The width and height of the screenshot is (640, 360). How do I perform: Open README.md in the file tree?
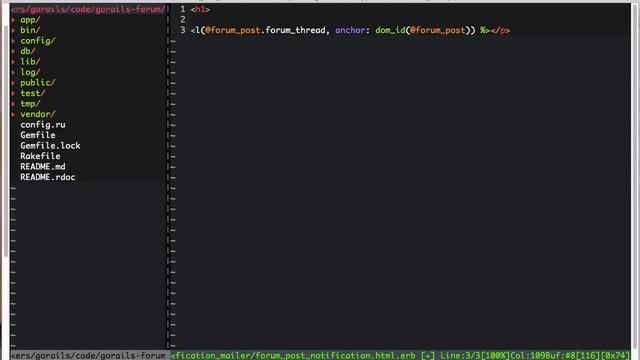[43, 167]
